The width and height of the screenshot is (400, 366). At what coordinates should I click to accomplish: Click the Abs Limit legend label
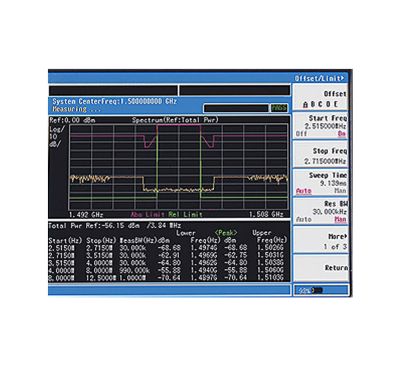[x=148, y=214]
